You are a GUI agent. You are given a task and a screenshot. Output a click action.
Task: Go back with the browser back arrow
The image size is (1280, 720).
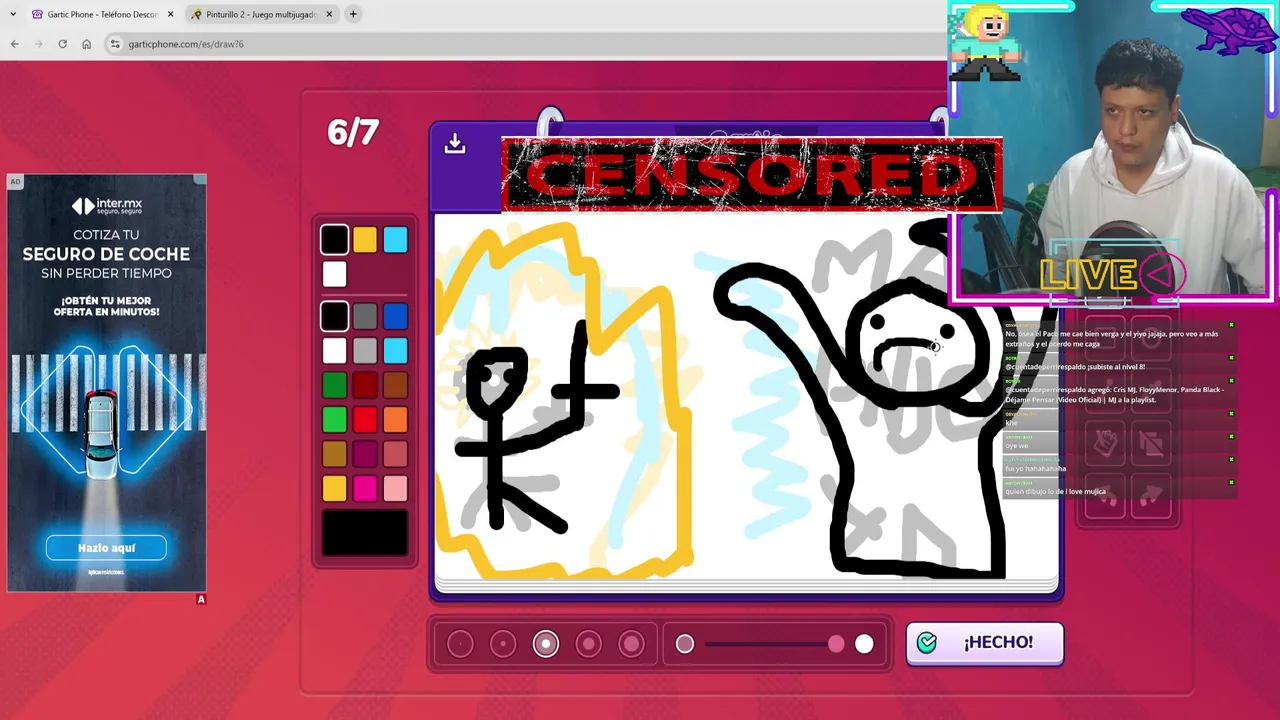pyautogui.click(x=14, y=44)
